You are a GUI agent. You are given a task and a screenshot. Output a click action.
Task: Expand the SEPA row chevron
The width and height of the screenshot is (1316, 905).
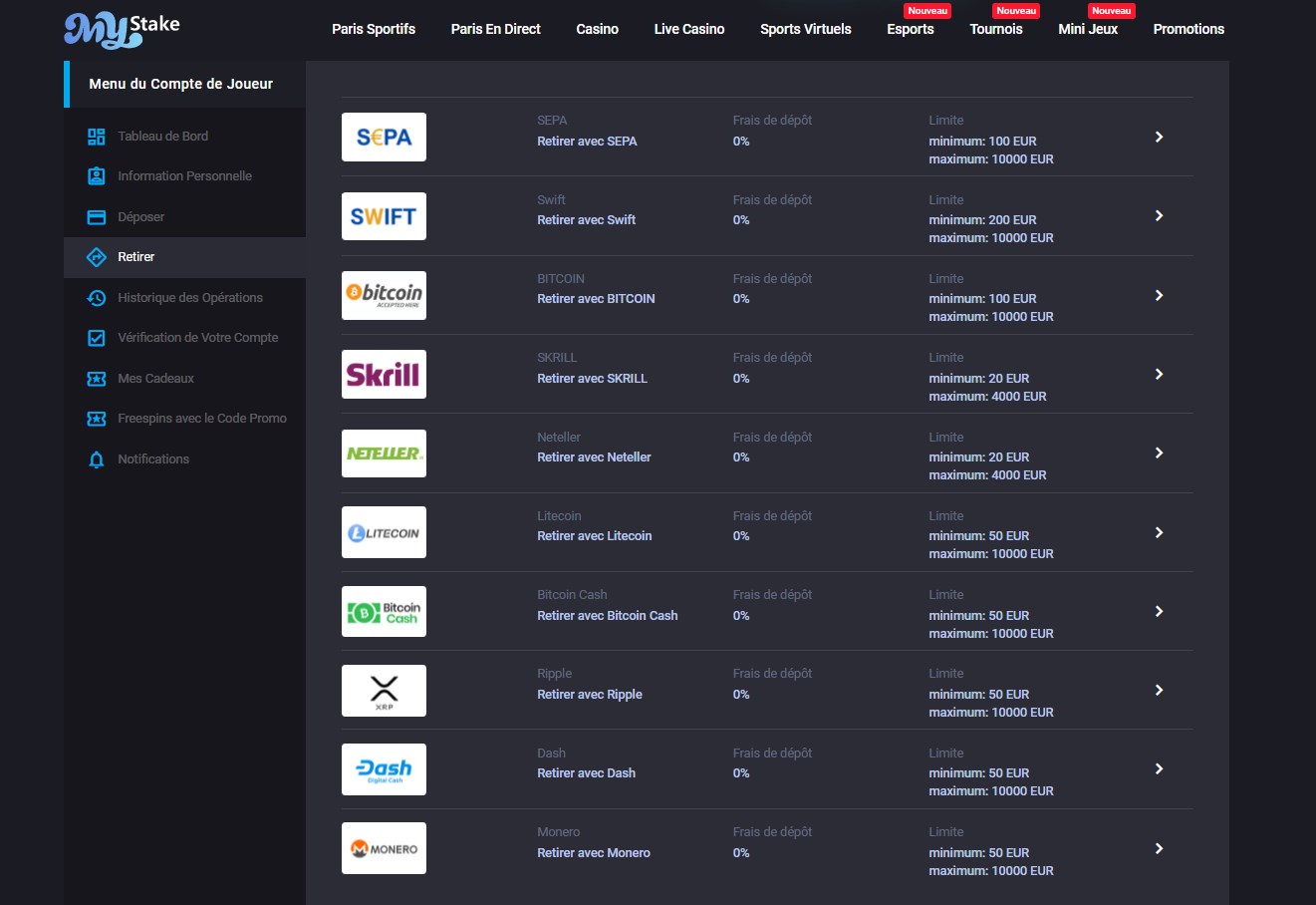pyautogui.click(x=1159, y=137)
